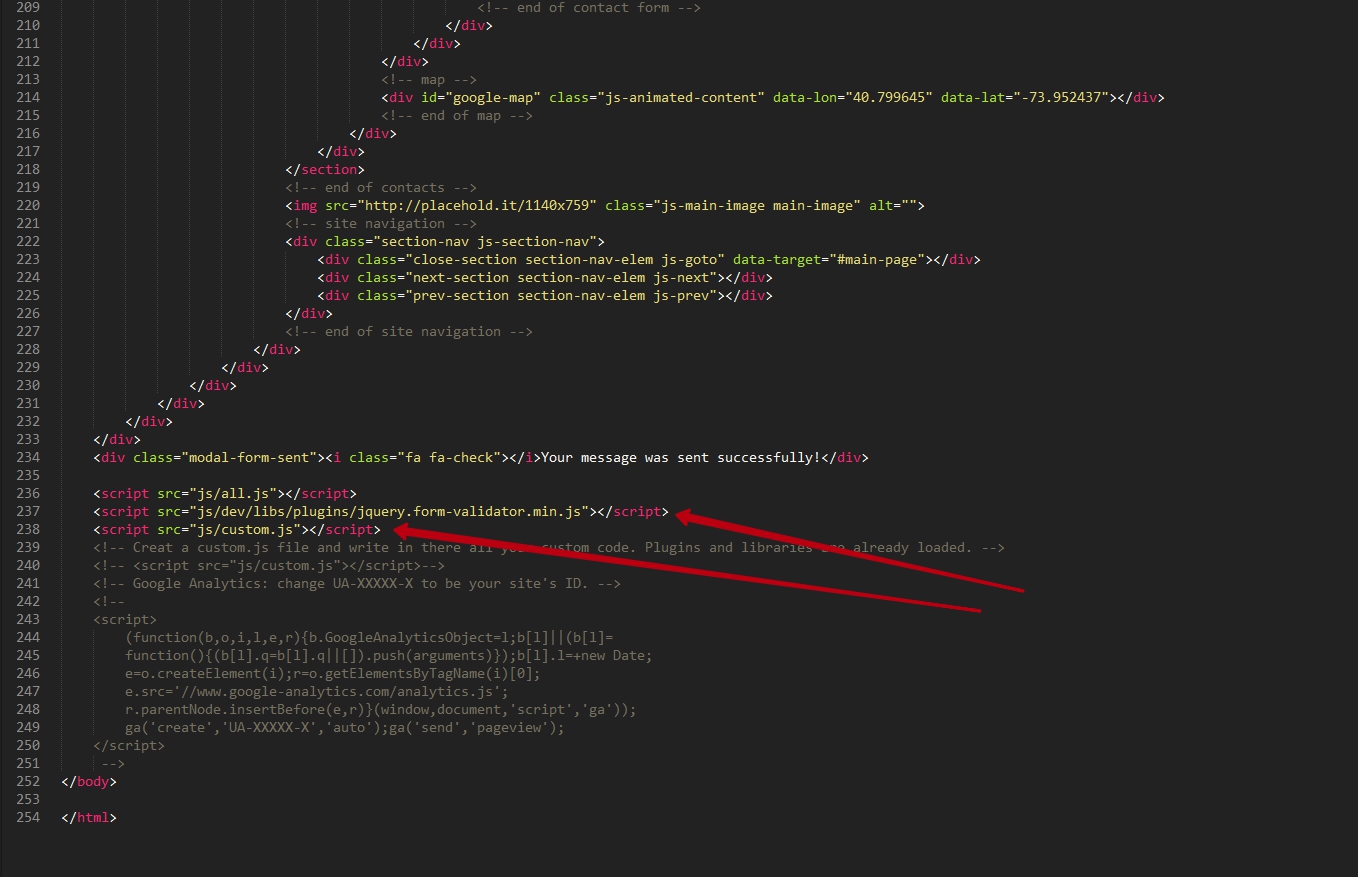Click the 'UA-XXXXX-X' string on line 249
1358x877 pixels.
coord(269,727)
